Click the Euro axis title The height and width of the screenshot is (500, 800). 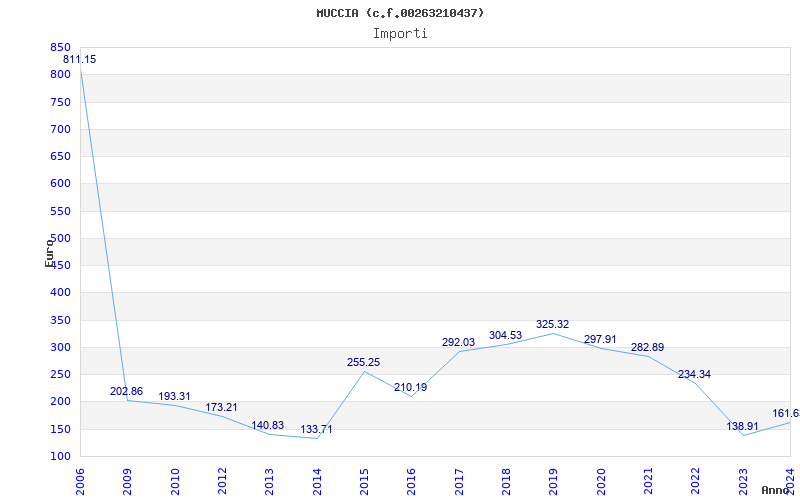point(49,252)
